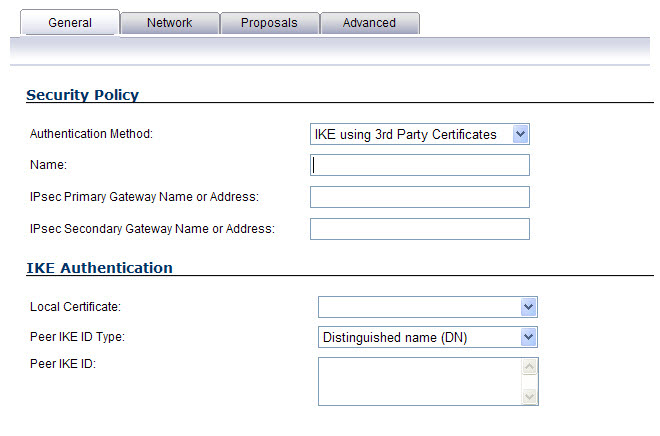The width and height of the screenshot is (660, 436).
Task: Expand Authentication Method dropdown arrow
Action: (x=521, y=134)
